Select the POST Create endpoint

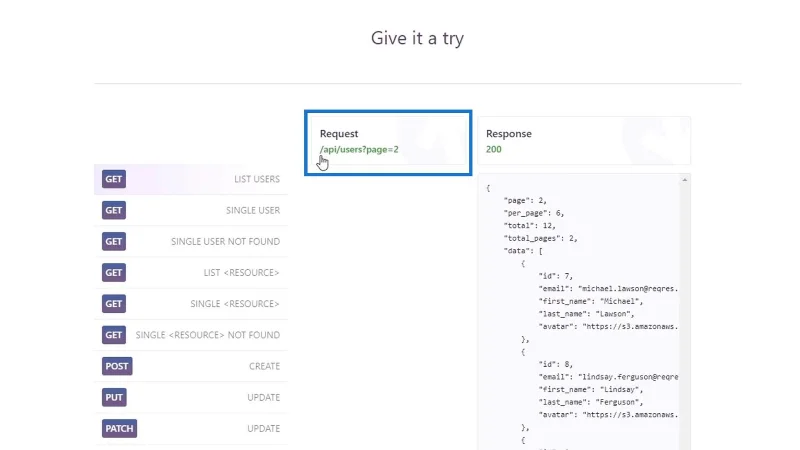tap(191, 366)
